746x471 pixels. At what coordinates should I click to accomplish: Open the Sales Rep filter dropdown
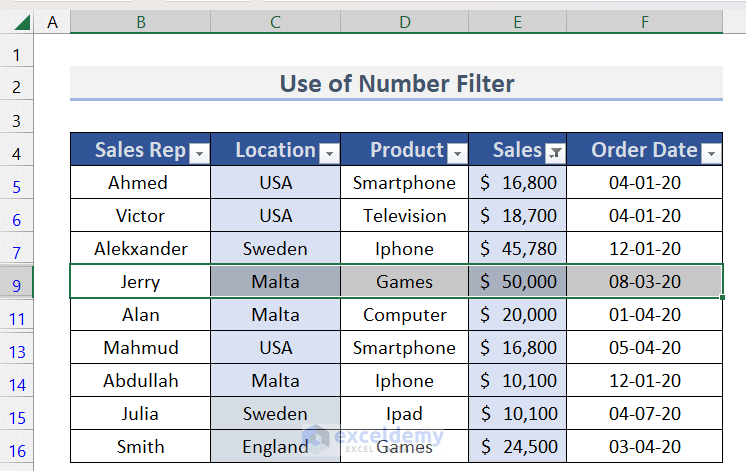199,153
